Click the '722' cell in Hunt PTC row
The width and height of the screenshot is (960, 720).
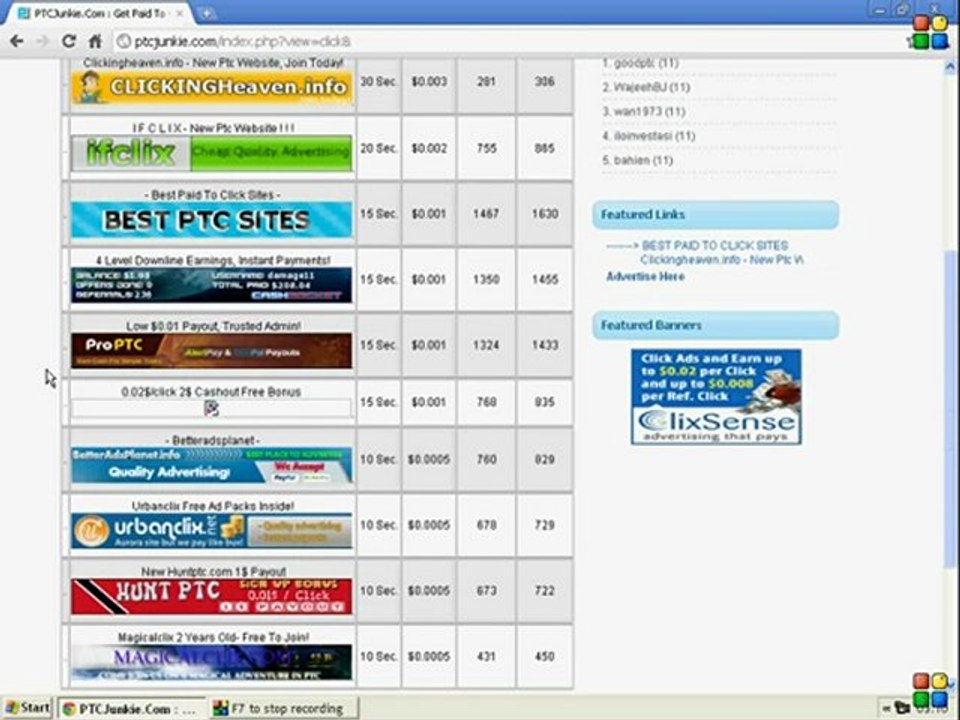[544, 591]
